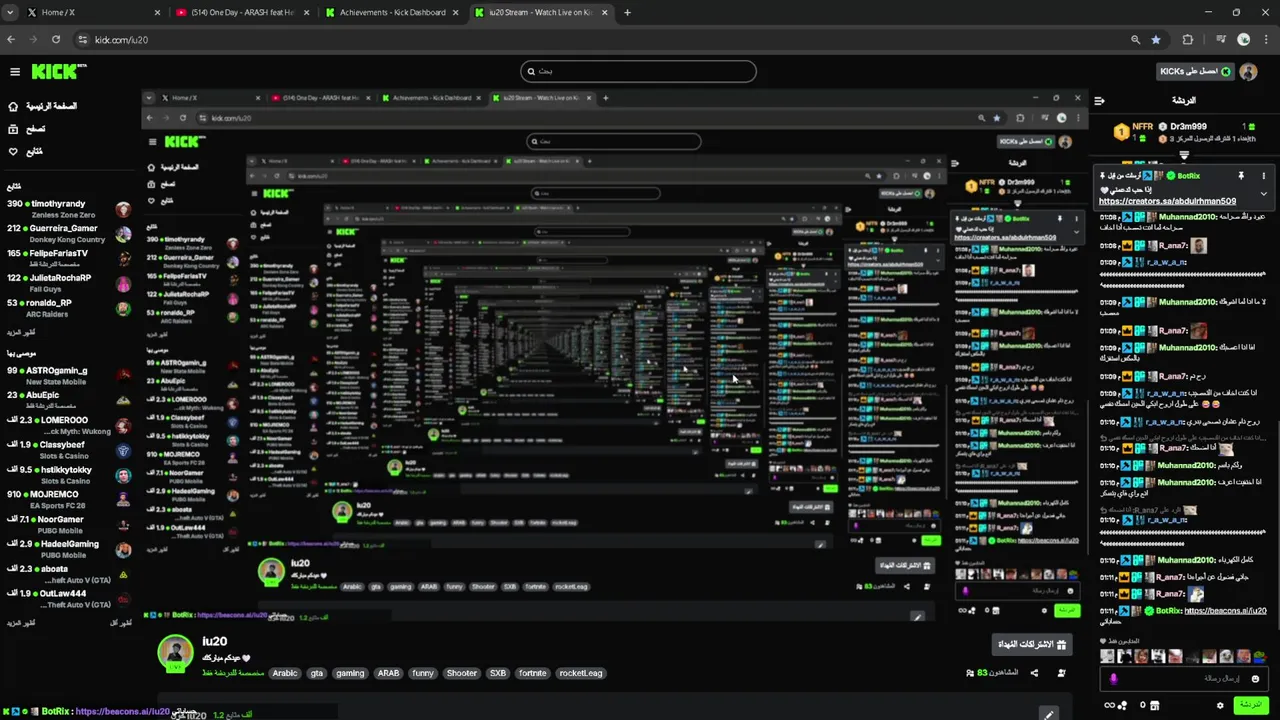Open ronaldo_RP channel in sidebar
This screenshot has height=720, width=1280.
pyautogui.click(x=68, y=308)
